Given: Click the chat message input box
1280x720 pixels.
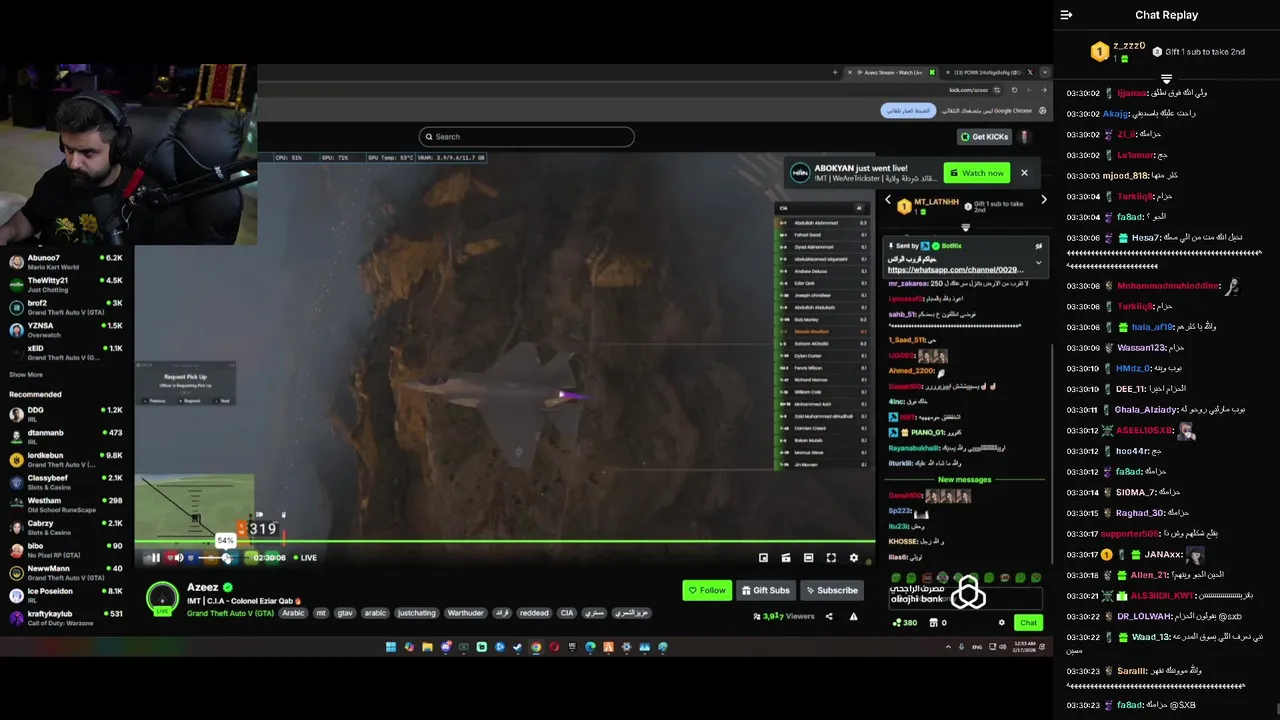Looking at the screenshot, I should [965, 597].
